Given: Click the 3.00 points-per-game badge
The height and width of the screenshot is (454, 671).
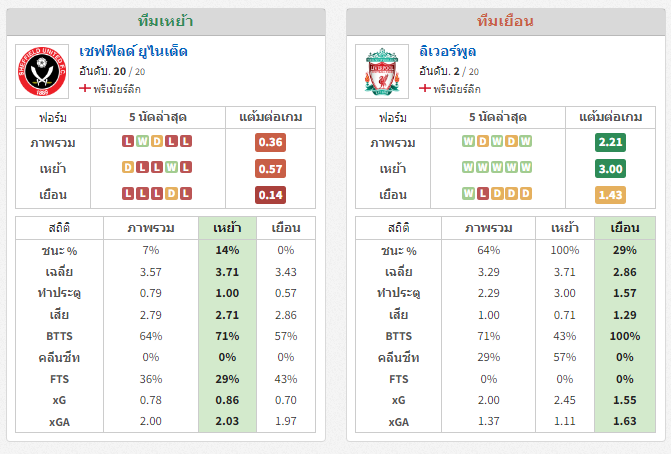Looking at the screenshot, I should coord(610,169).
